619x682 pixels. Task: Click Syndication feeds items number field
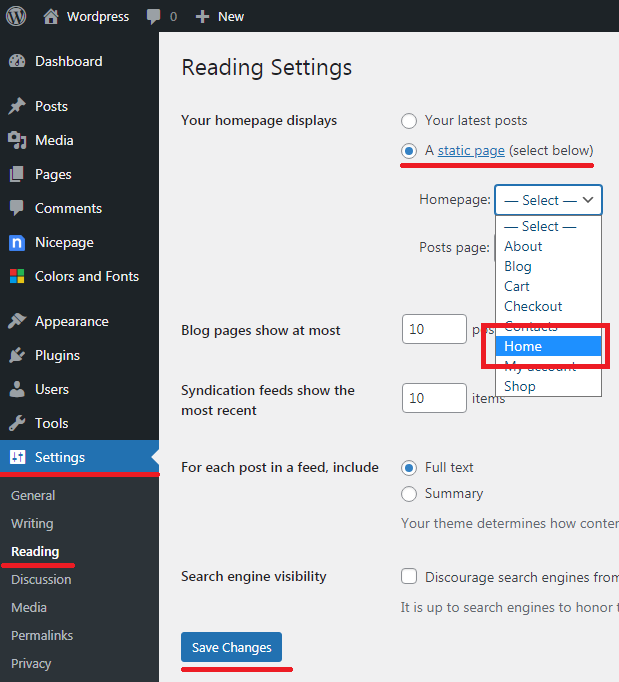[434, 398]
